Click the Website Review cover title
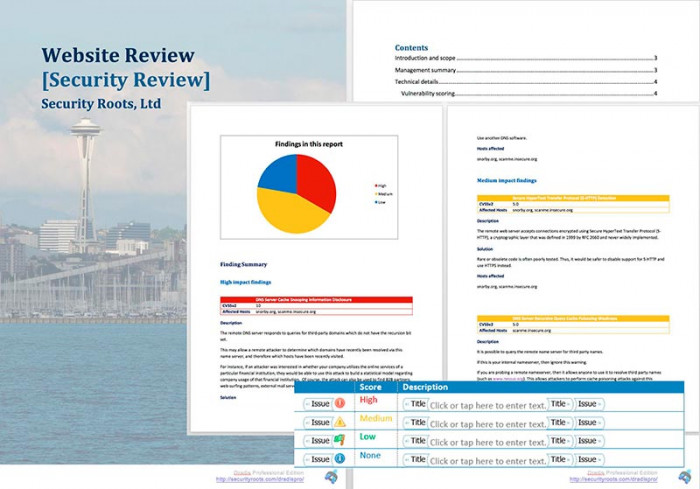700x489 pixels. (118, 55)
